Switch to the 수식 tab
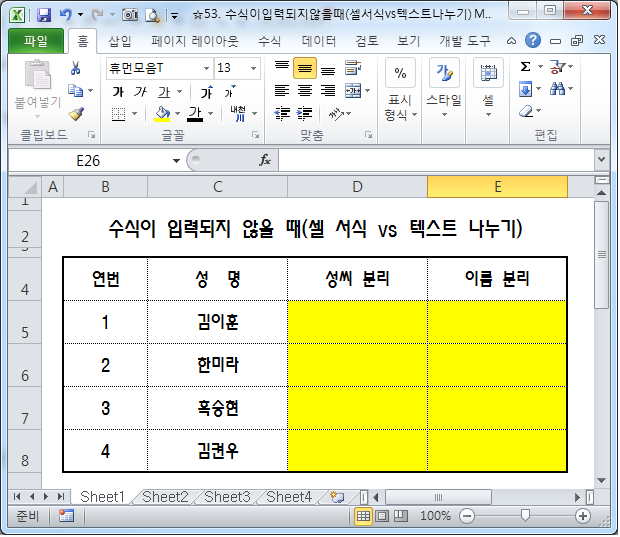 click(269, 40)
